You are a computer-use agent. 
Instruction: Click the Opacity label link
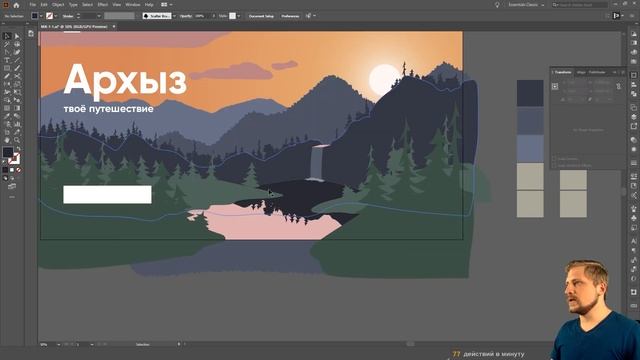click(x=186, y=16)
